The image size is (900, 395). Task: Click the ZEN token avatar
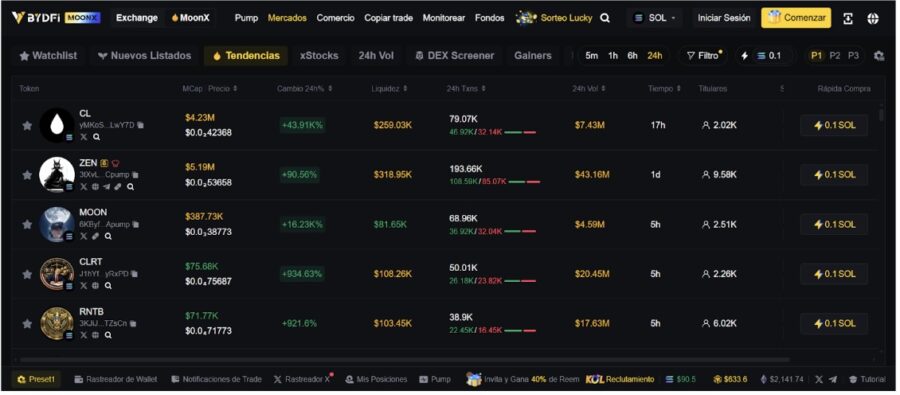click(x=56, y=175)
